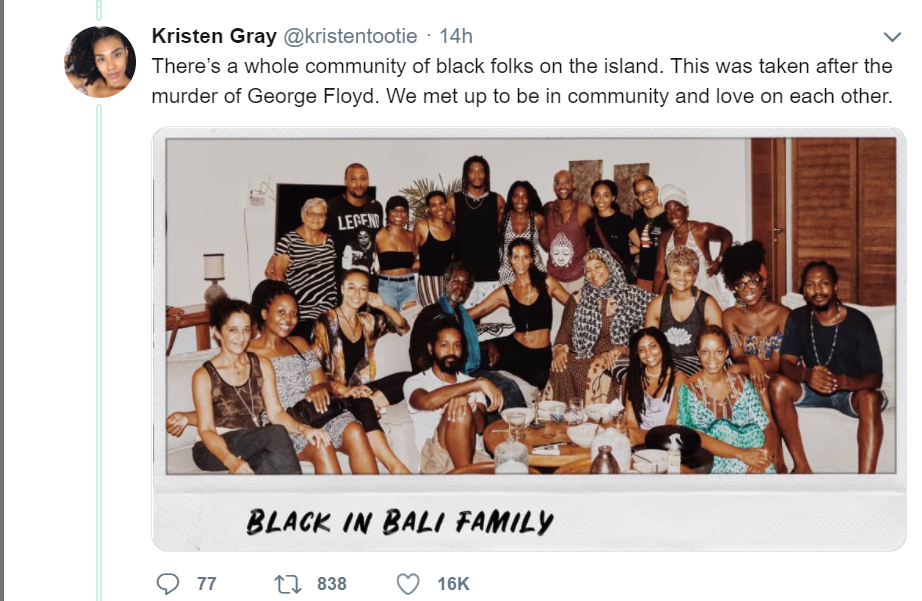
Task: Click the thread connector line below the avatar
Action: pyautogui.click(x=99, y=353)
